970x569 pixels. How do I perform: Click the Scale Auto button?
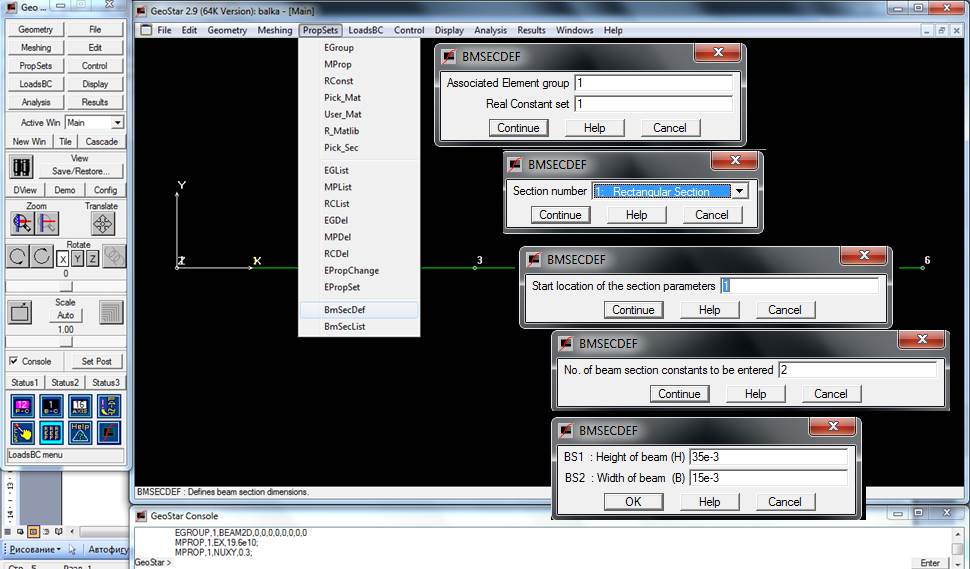click(x=66, y=315)
